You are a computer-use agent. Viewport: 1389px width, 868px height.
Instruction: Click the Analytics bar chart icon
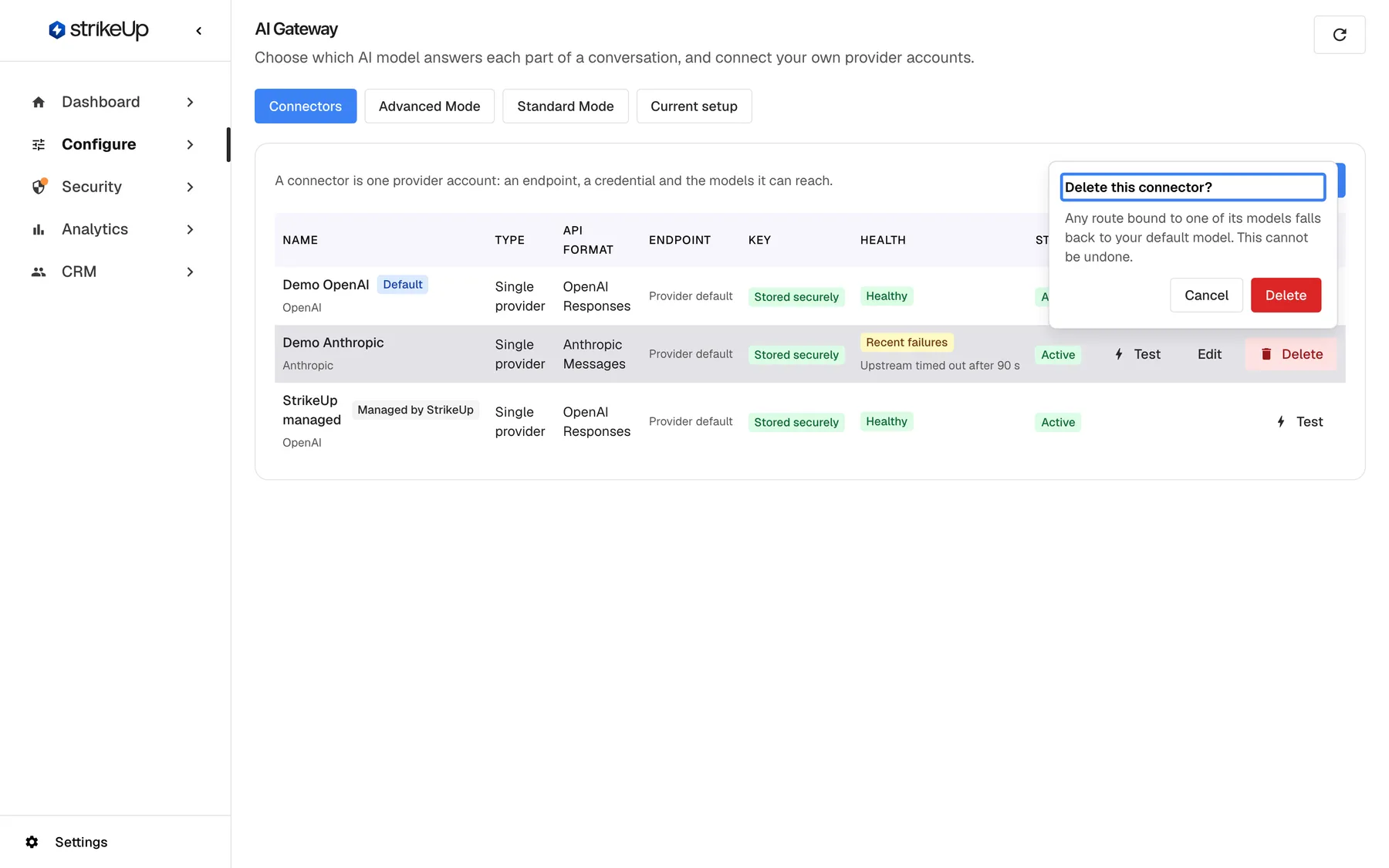tap(39, 229)
